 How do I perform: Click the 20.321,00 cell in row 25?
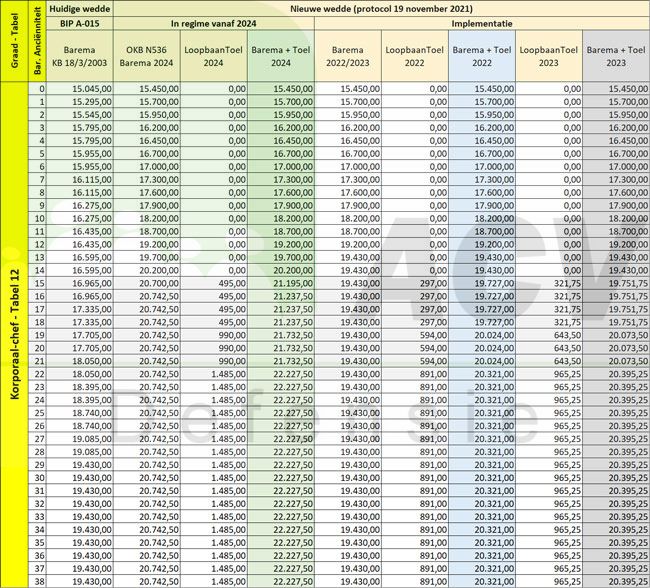pyautogui.click(x=482, y=413)
